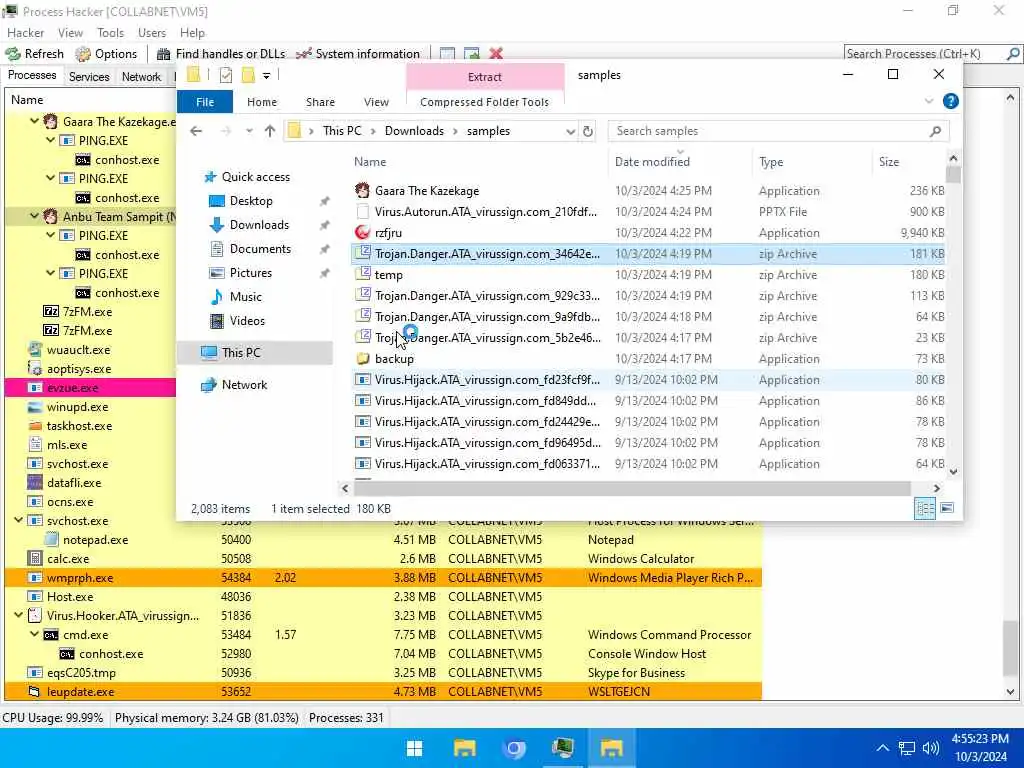
Task: Select the wmprph.exe process row
Action: (383, 577)
